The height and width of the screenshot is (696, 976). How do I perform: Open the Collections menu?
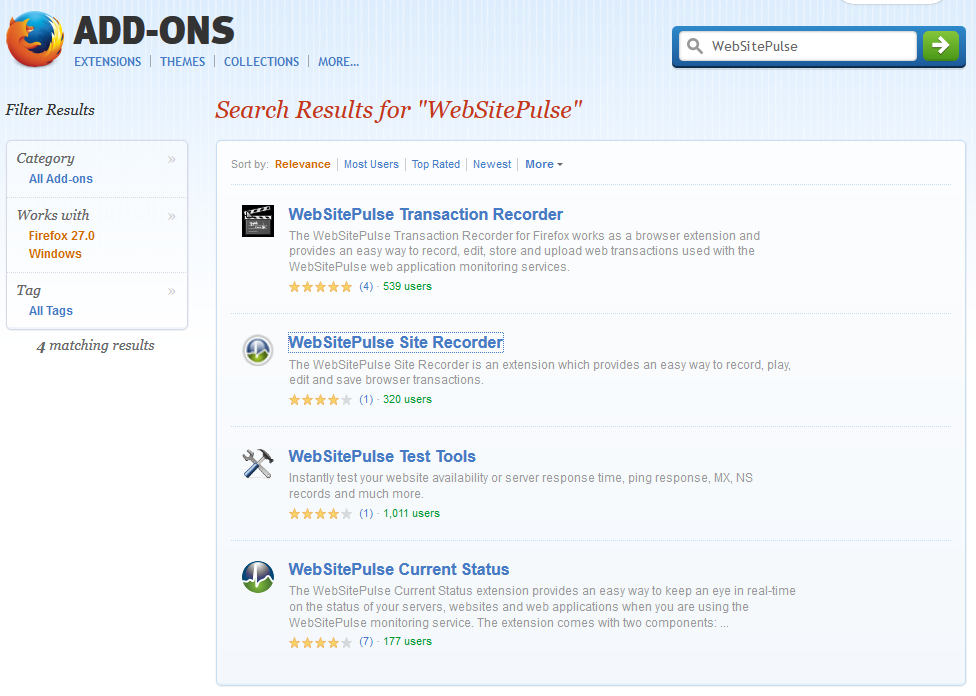tap(261, 62)
